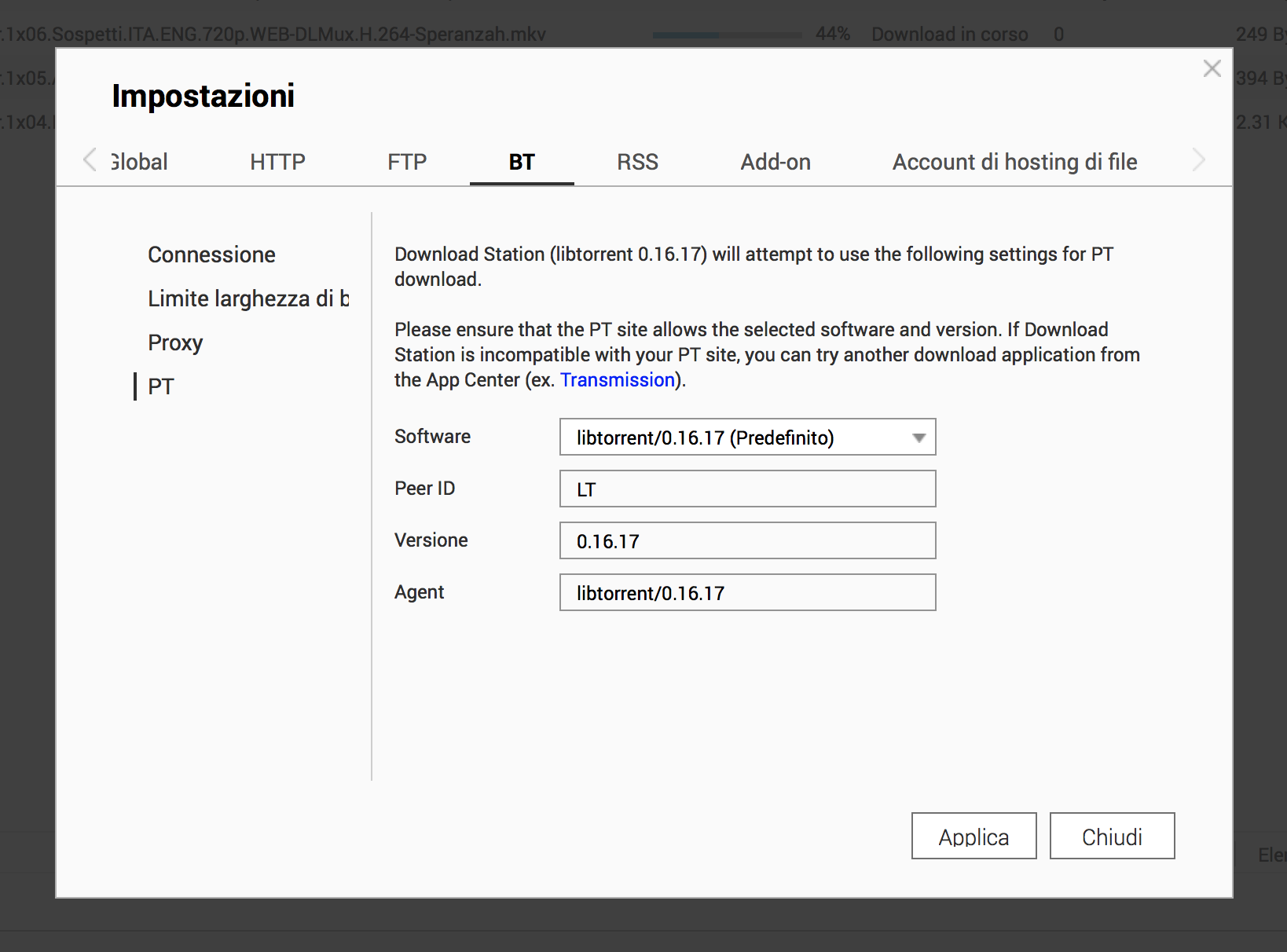The width and height of the screenshot is (1287, 952).
Task: Go to the RSS tab
Action: click(637, 162)
